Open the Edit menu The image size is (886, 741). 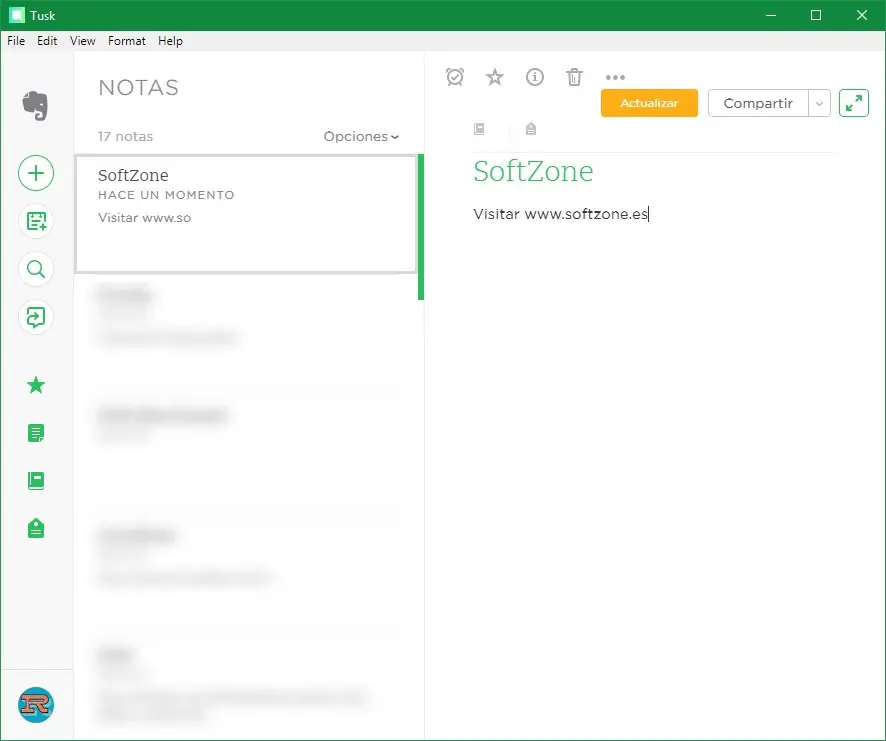(47, 41)
